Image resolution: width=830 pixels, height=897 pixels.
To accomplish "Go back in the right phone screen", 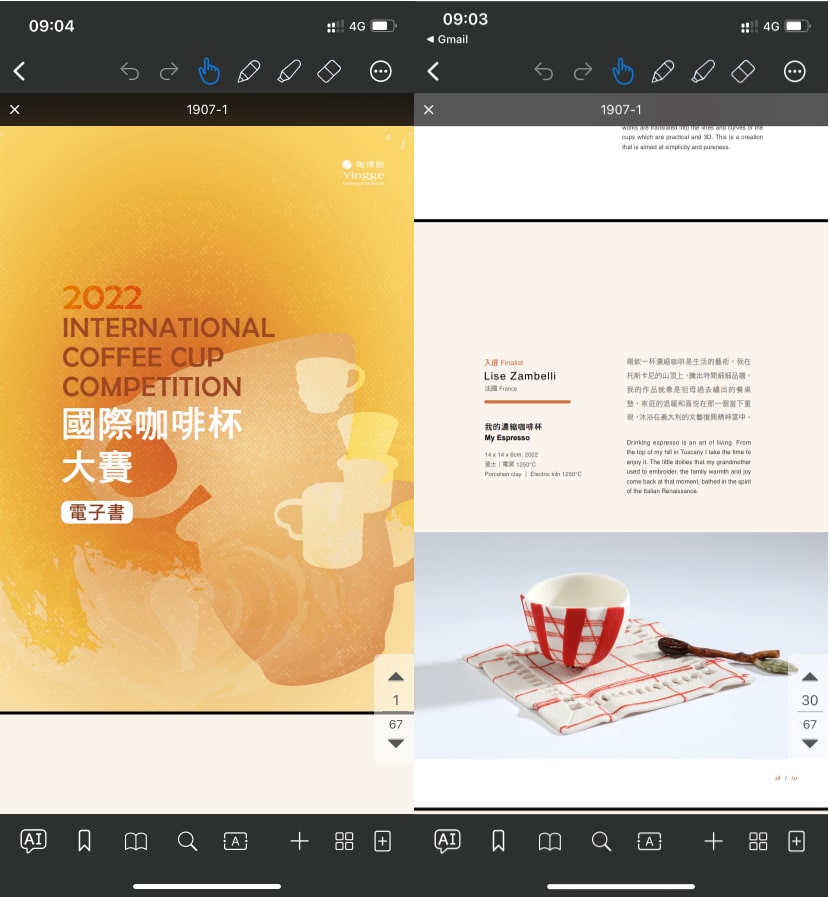I will 434,72.
